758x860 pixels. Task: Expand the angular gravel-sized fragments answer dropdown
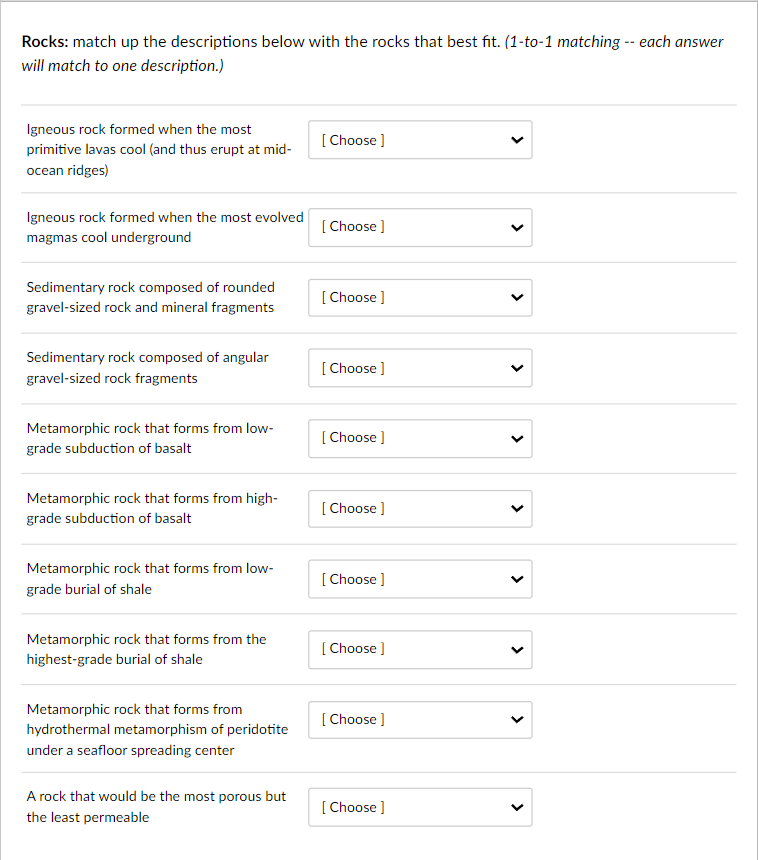pyautogui.click(x=420, y=368)
